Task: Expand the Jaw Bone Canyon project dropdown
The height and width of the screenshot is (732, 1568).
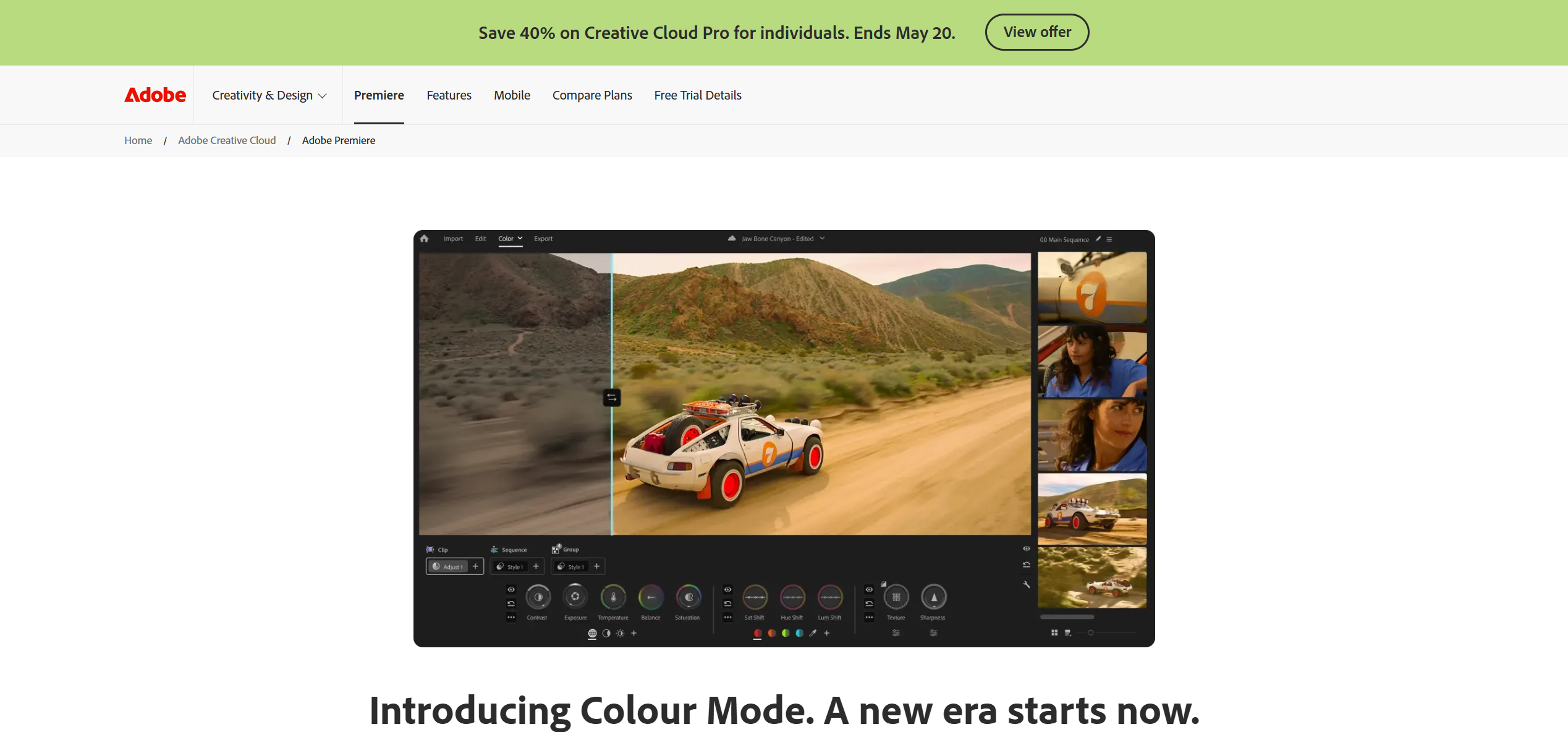Action: tap(822, 238)
